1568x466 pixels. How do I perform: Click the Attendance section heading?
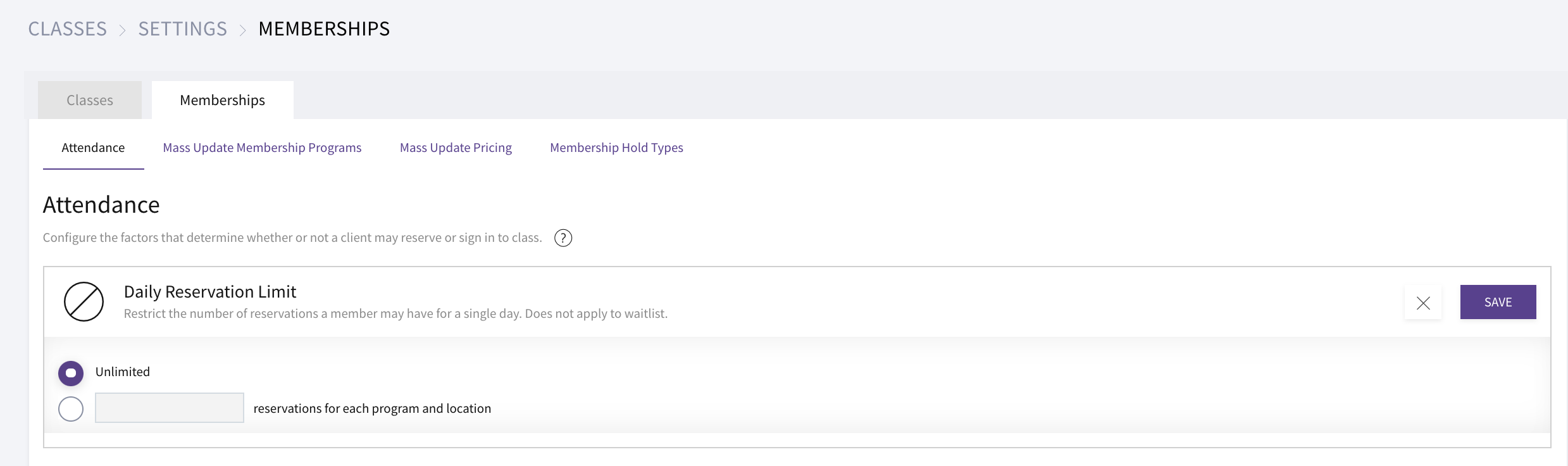(x=101, y=205)
